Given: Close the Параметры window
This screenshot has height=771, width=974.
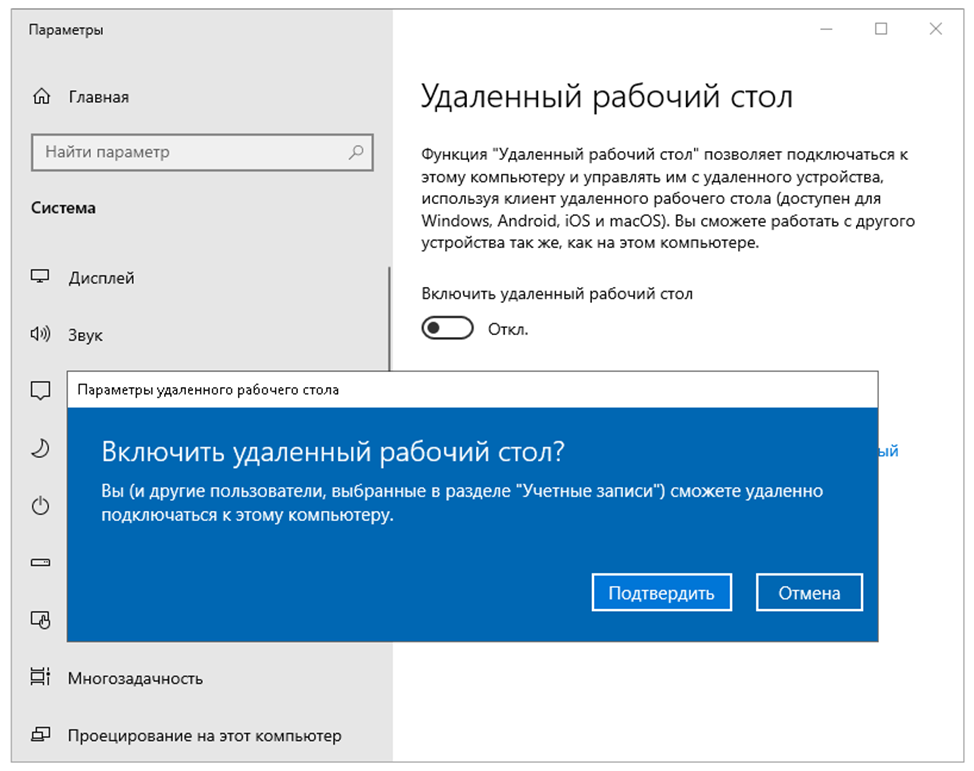Looking at the screenshot, I should click(x=935, y=30).
